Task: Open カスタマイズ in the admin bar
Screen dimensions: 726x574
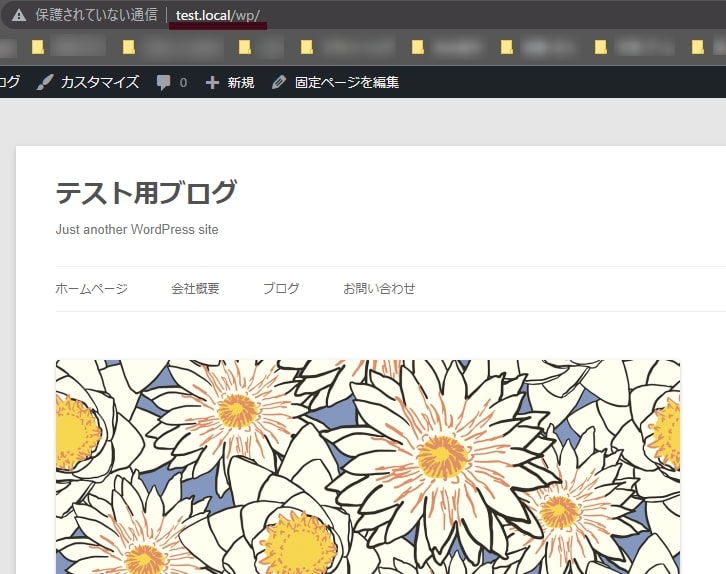Action: (x=100, y=82)
